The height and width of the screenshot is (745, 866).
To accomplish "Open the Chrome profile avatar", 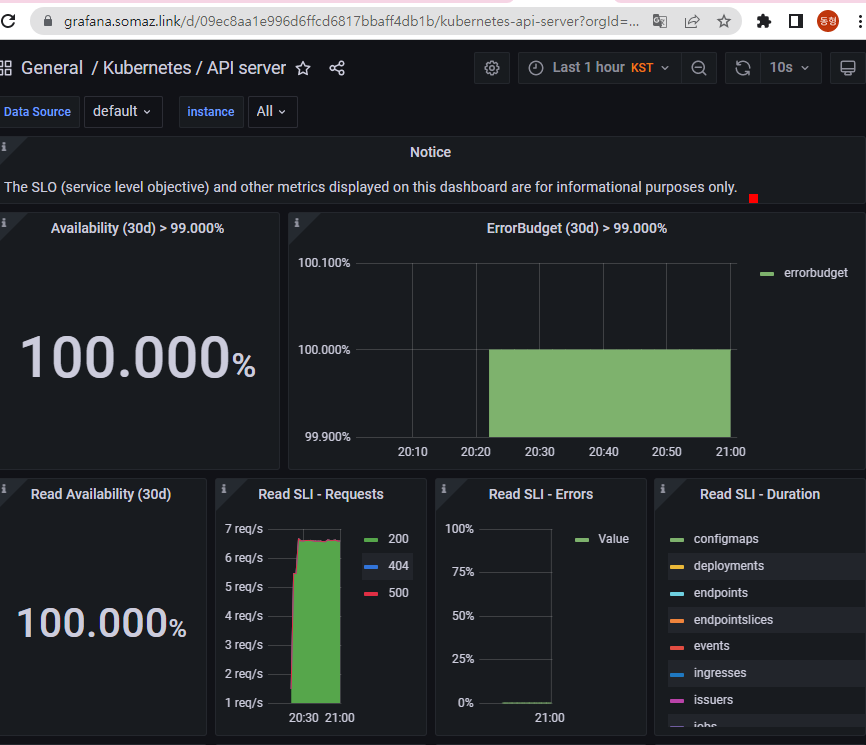I will click(x=827, y=22).
